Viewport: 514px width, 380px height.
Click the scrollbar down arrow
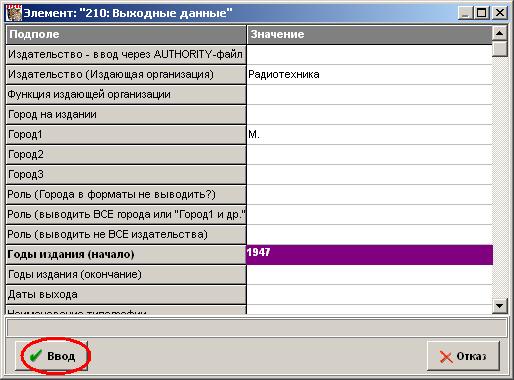(x=500, y=306)
